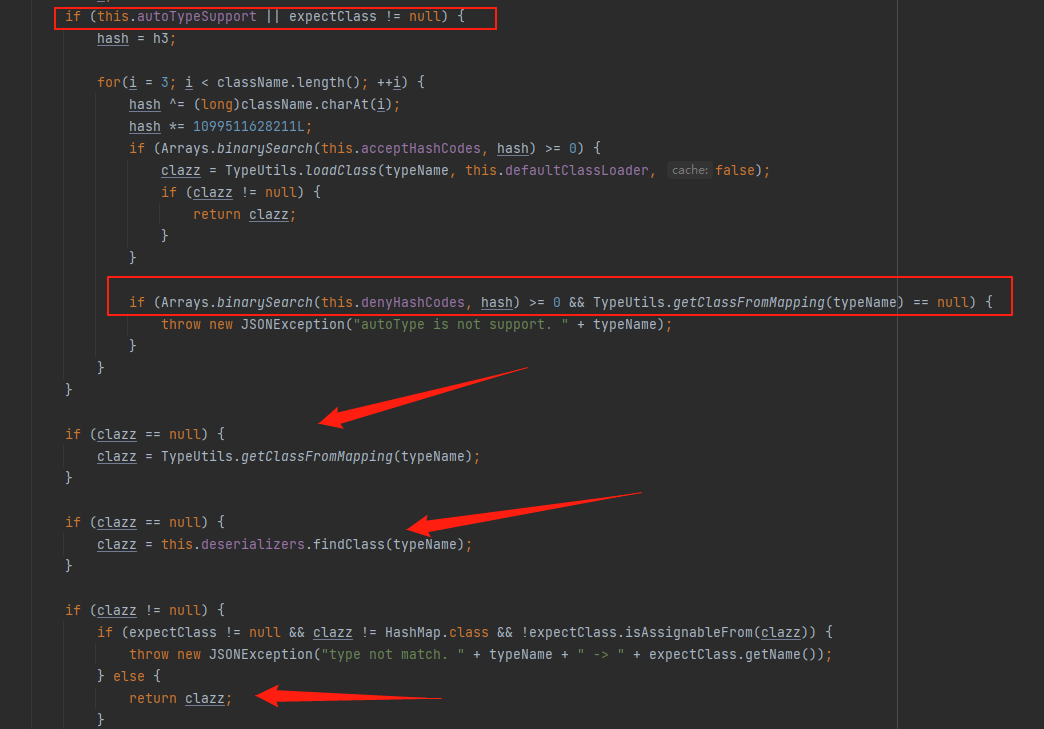Click the else keyword
The image size is (1044, 729).
129,676
